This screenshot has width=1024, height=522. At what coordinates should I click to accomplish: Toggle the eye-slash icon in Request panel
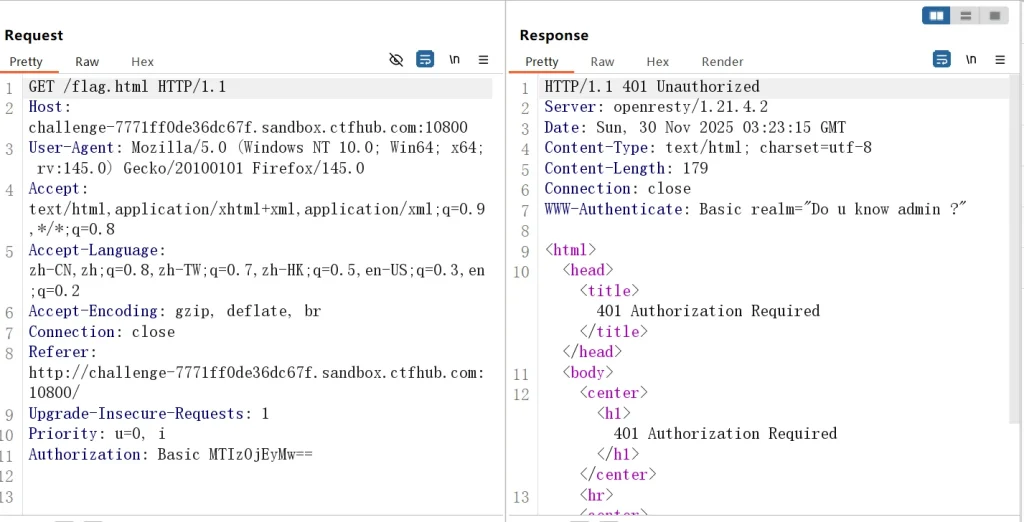[x=396, y=60]
